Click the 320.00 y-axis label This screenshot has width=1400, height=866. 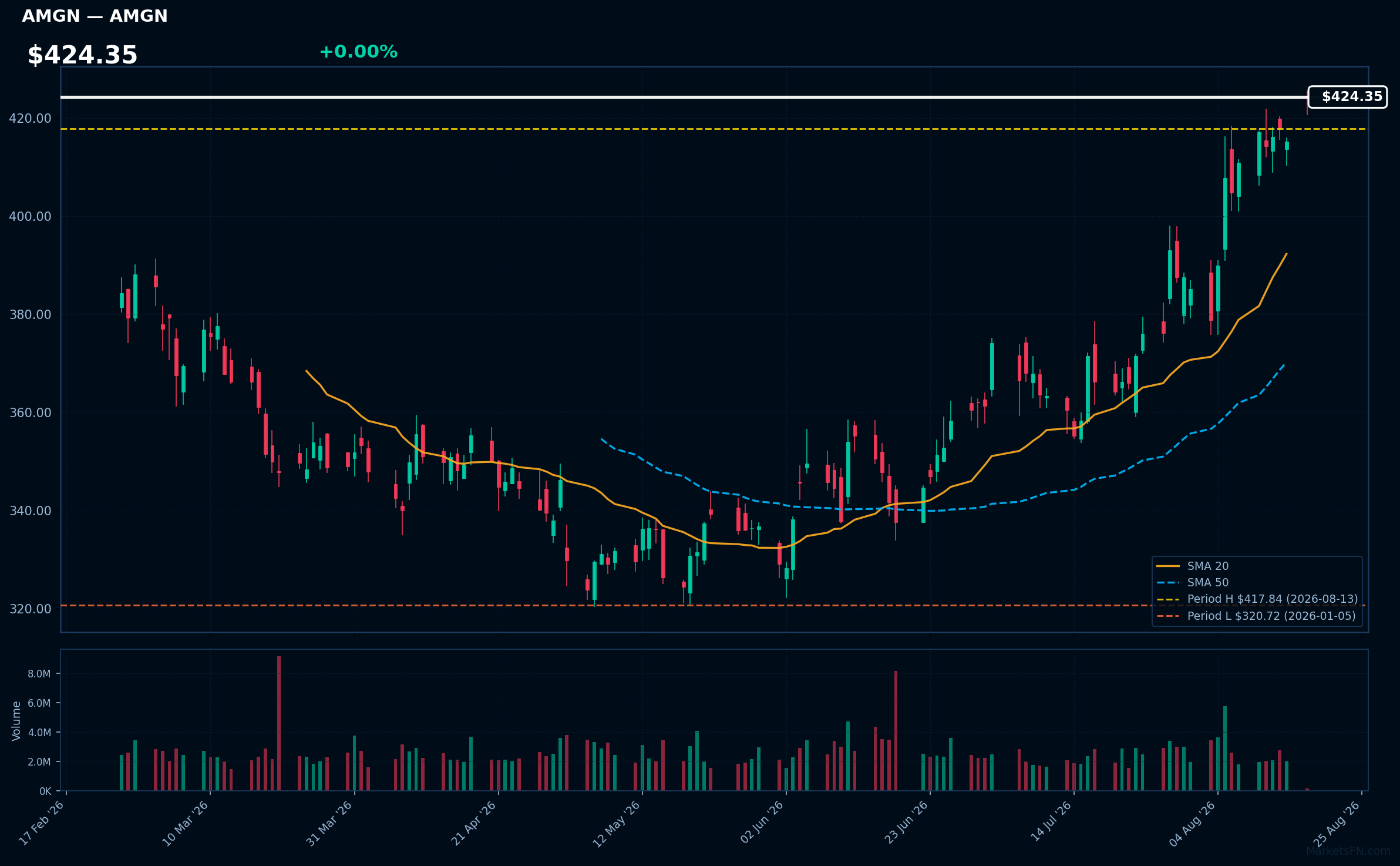30,609
